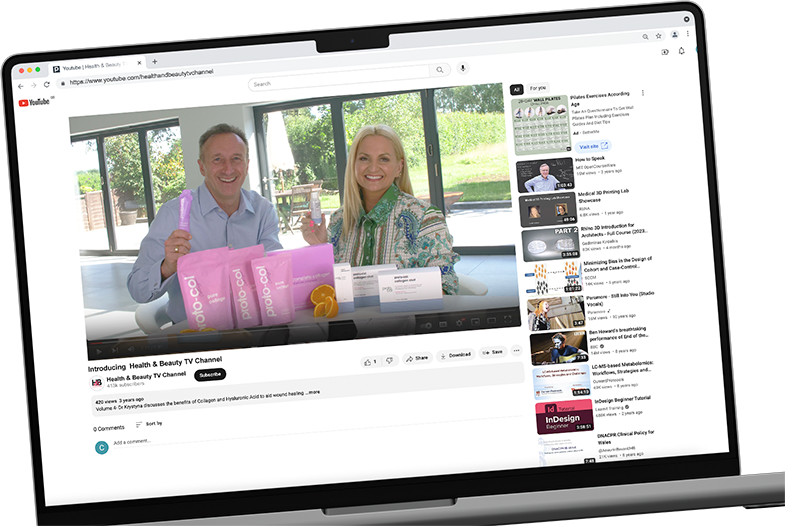785x526 pixels.
Task: Click the YouTube search magnifier button
Action: click(x=440, y=70)
